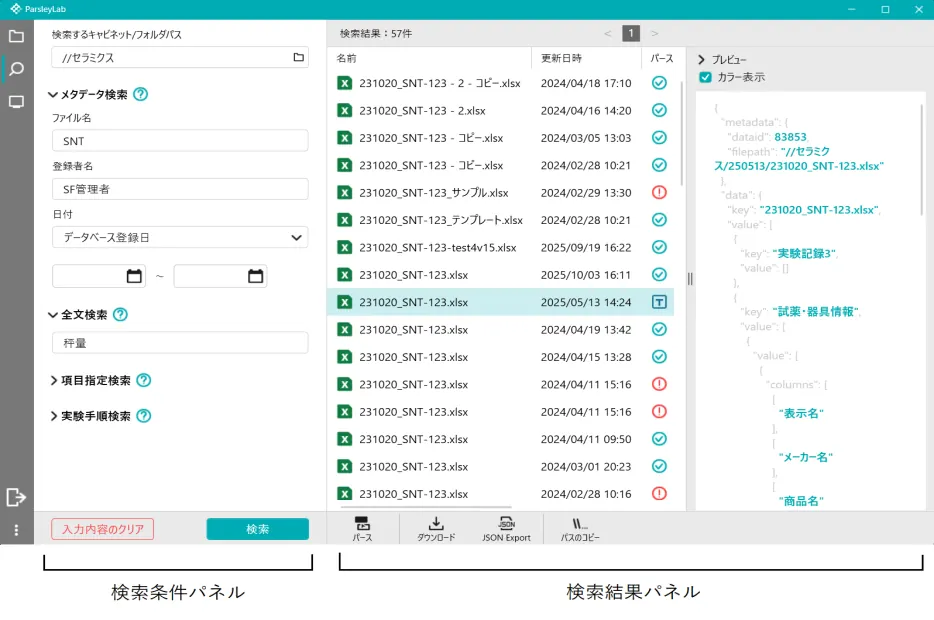The height and width of the screenshot is (620, 934).
Task: Open help for 項目指定検索
Action: [x=144, y=380]
